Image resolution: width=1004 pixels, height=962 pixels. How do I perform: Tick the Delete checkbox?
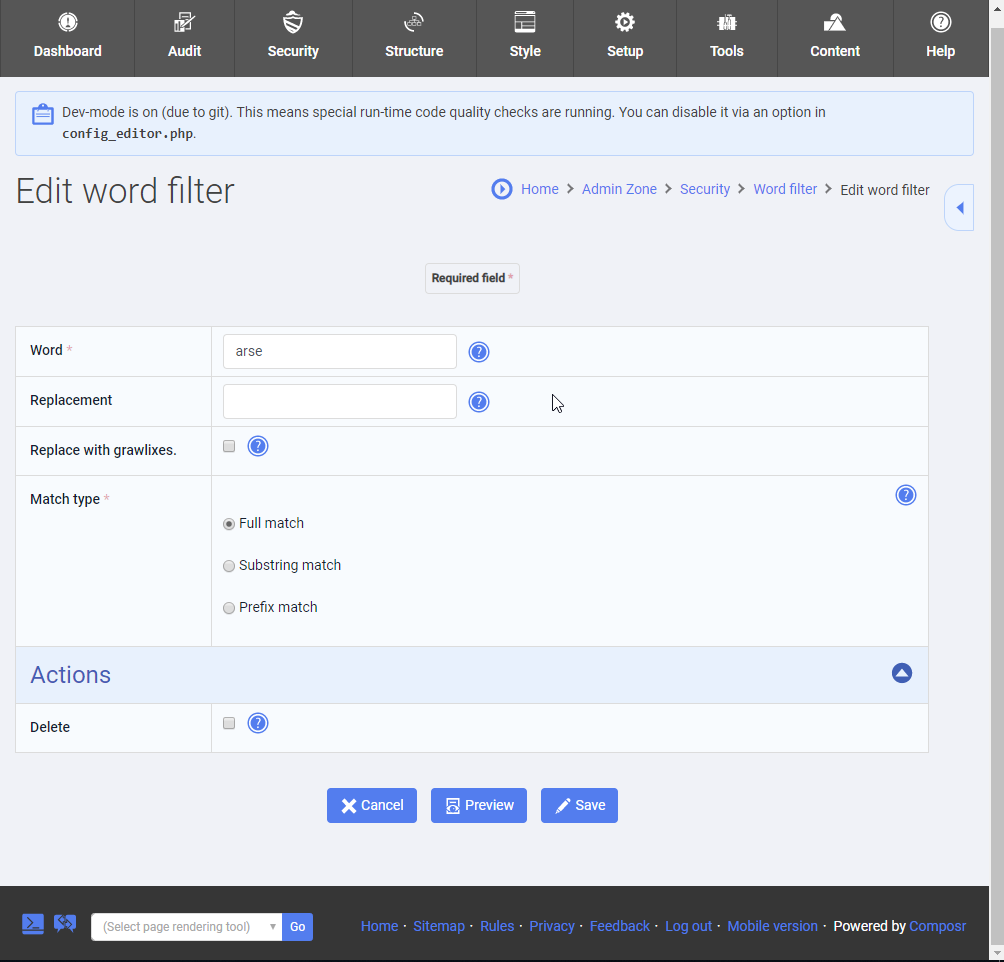point(229,723)
